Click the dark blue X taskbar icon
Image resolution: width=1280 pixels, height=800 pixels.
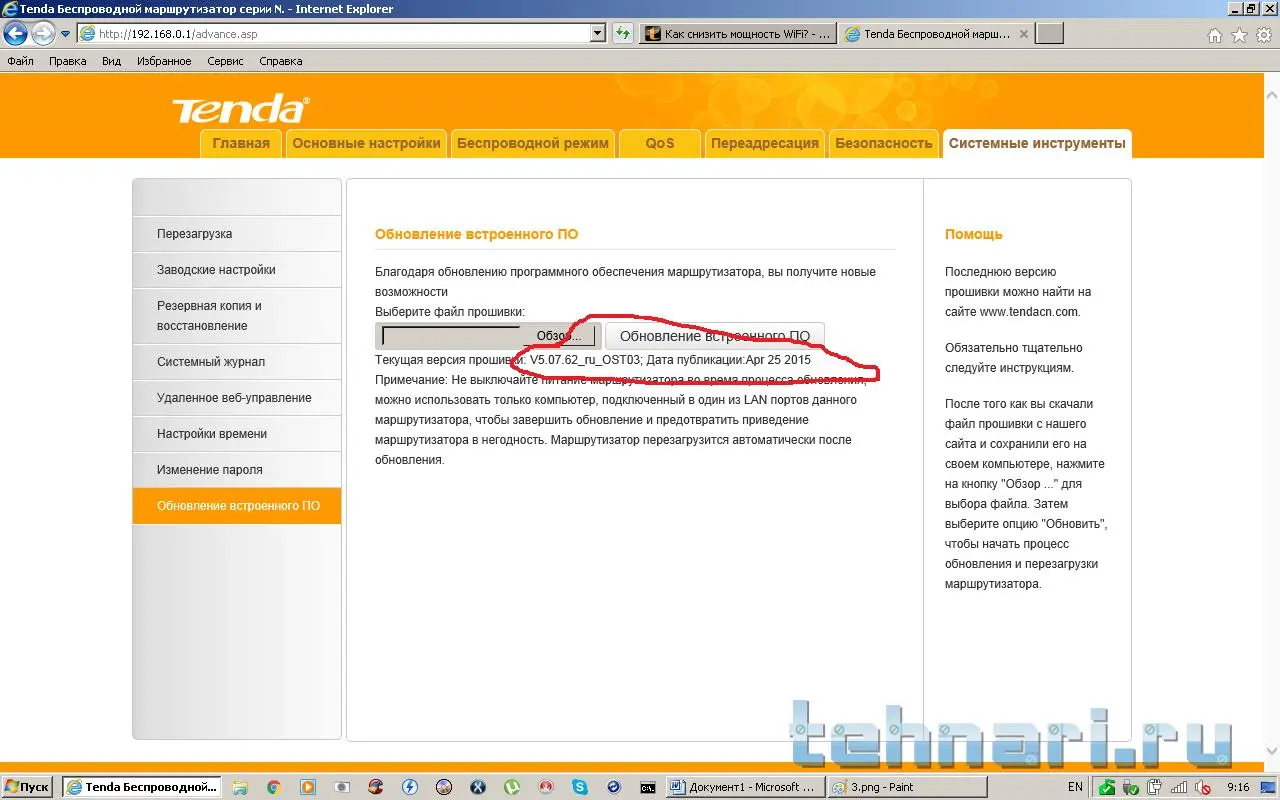coord(478,787)
